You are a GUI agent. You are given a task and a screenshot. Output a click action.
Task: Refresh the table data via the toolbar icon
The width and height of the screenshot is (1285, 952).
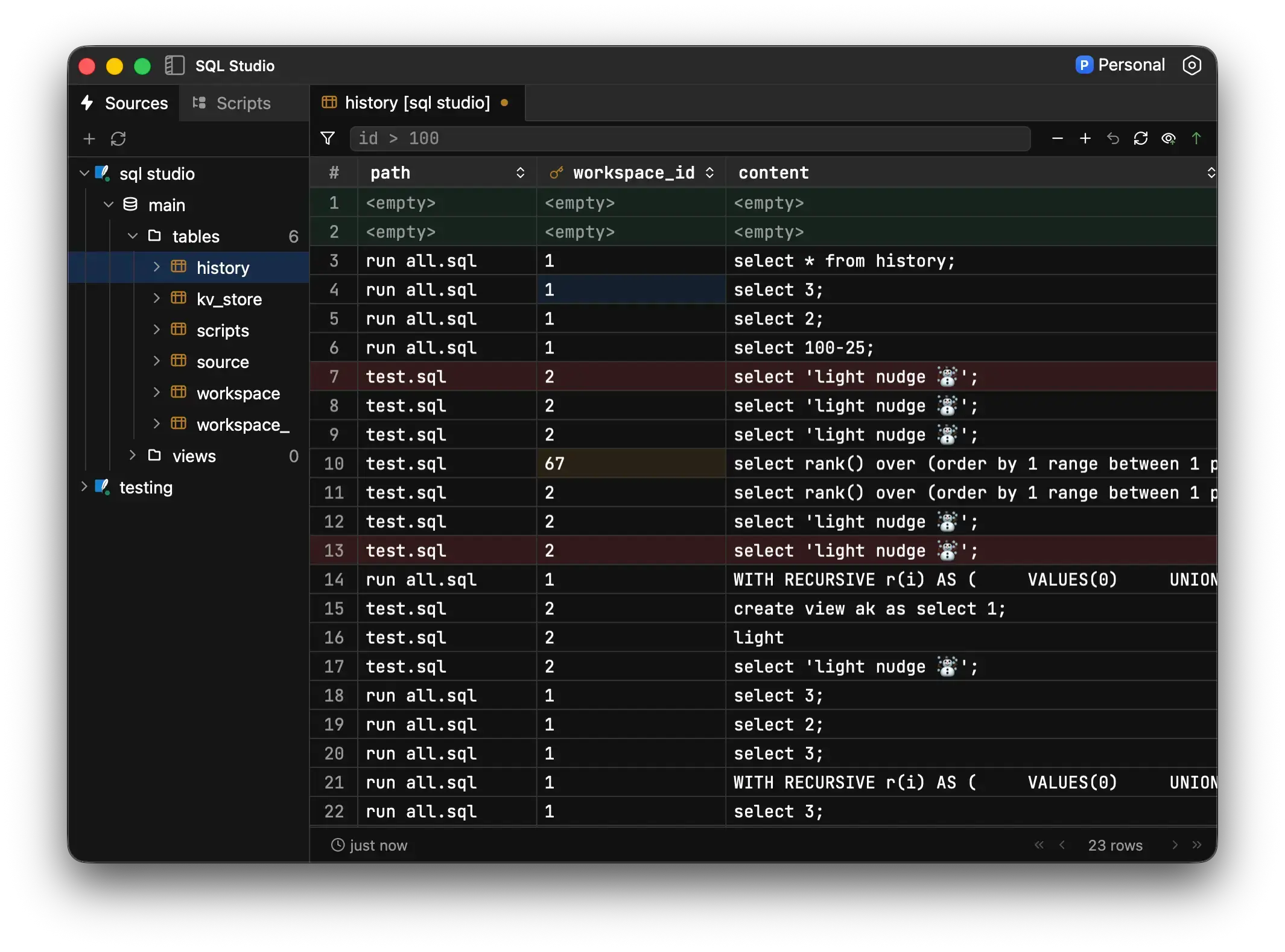point(1140,139)
